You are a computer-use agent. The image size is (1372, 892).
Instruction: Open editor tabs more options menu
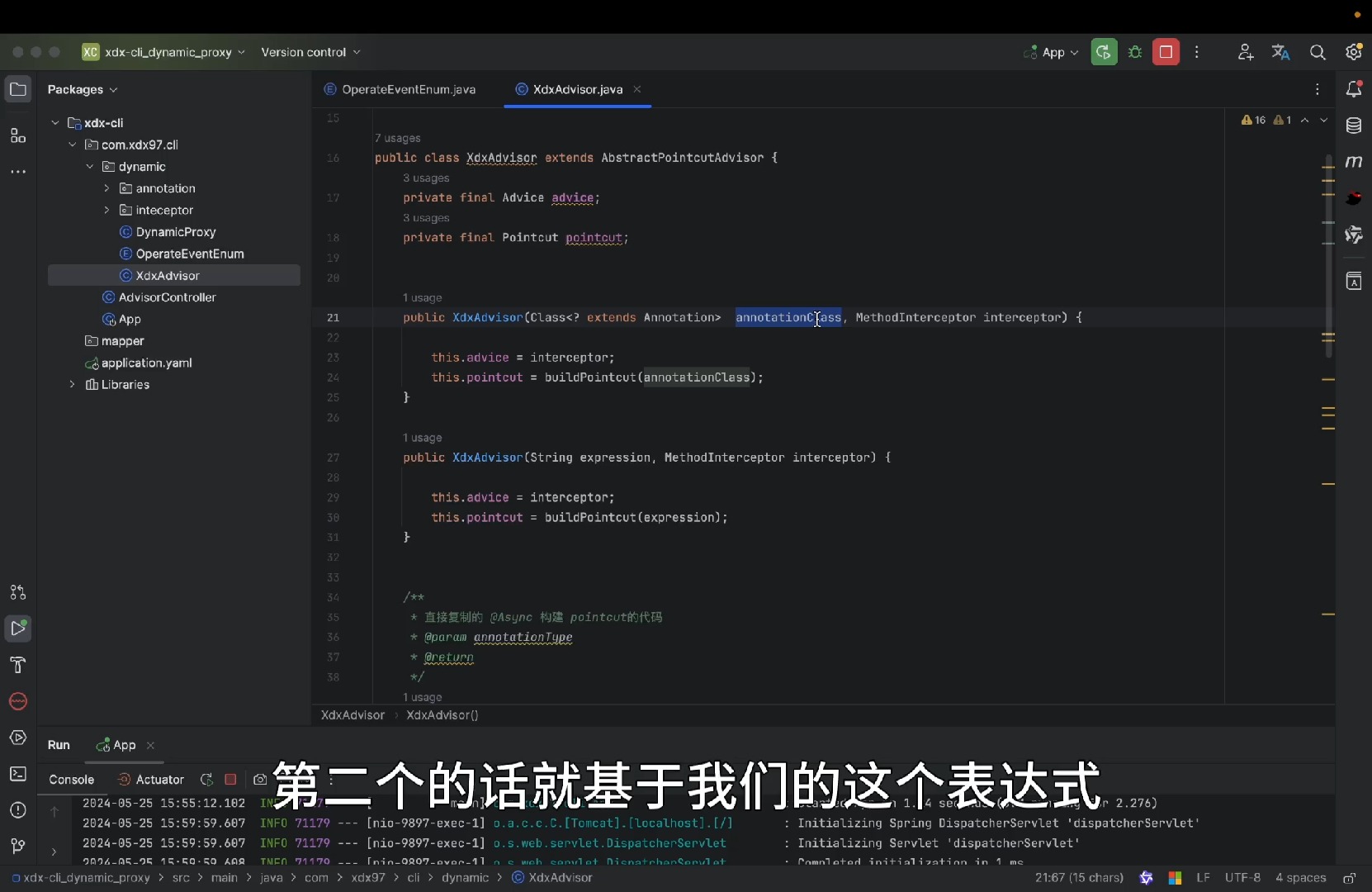tap(1318, 89)
